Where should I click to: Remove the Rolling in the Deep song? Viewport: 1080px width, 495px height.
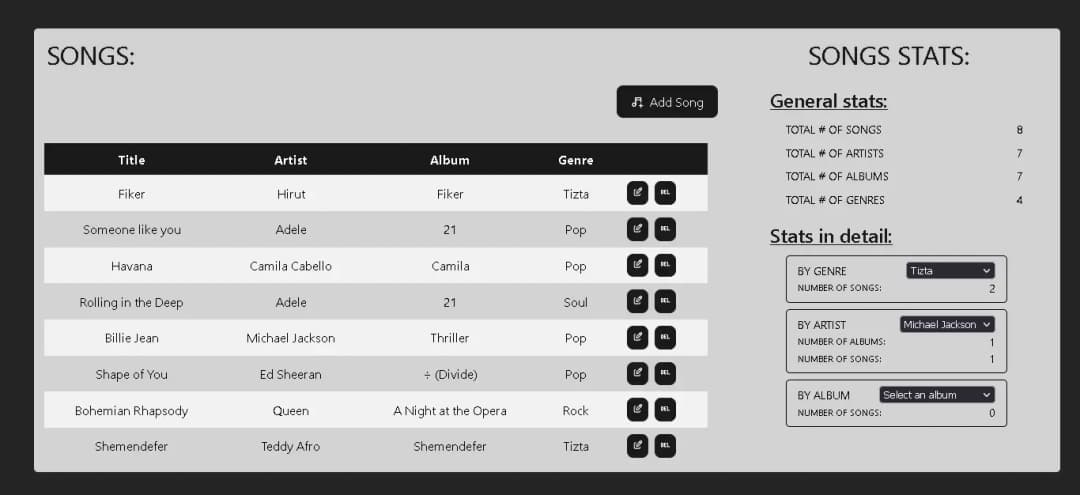point(665,301)
